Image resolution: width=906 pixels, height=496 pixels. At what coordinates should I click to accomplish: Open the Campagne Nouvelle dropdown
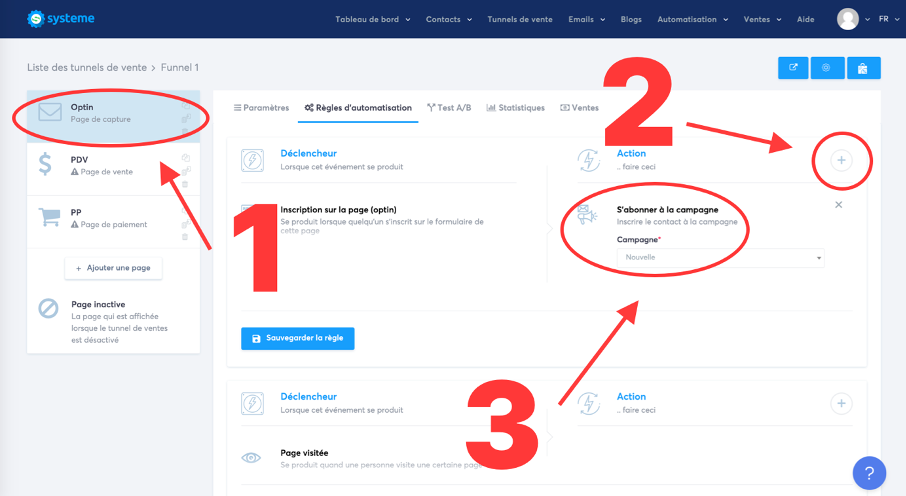(x=721, y=257)
